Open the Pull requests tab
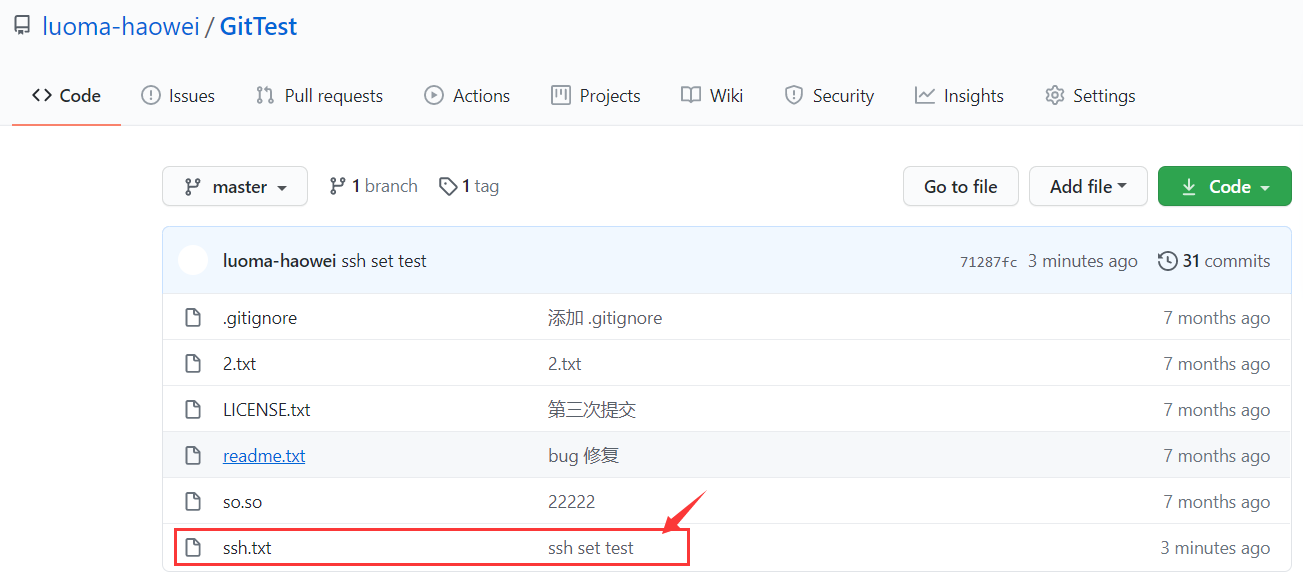 click(x=320, y=96)
